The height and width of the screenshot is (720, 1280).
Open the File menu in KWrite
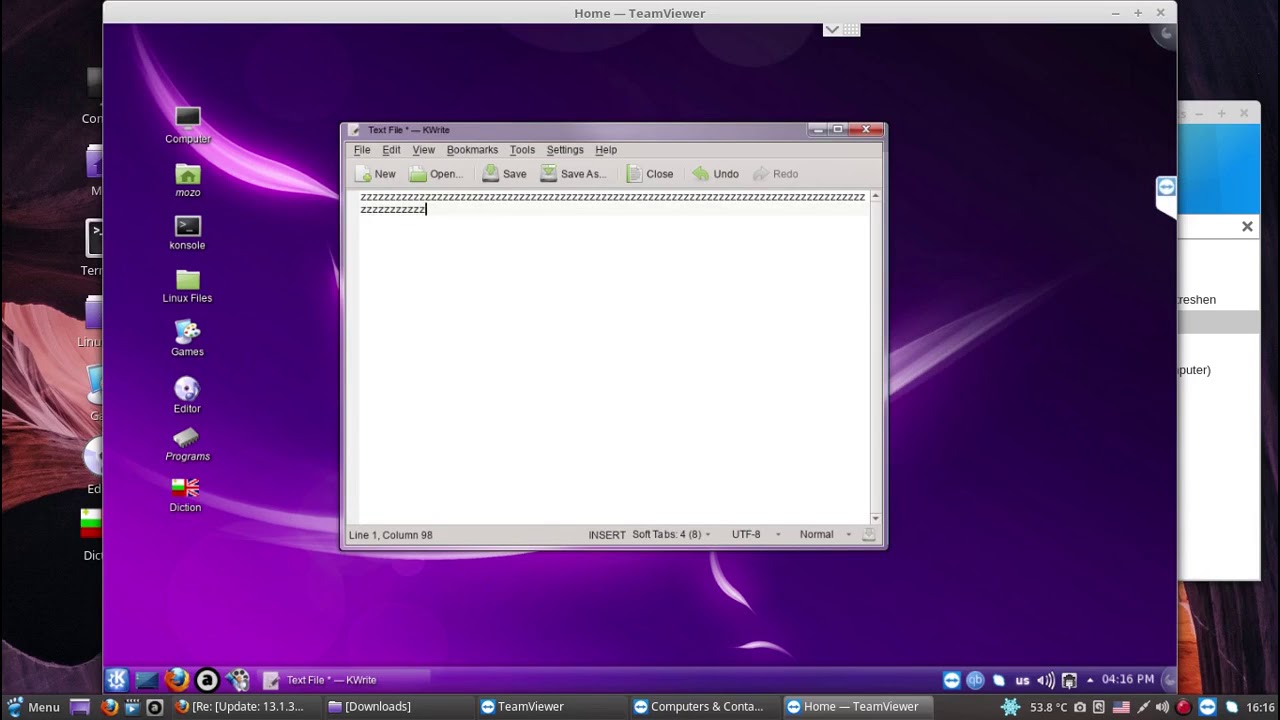(362, 150)
